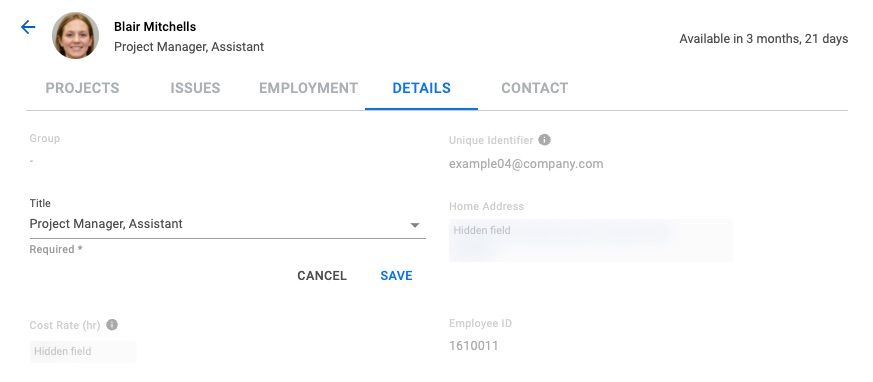Screen dimensions: 873x382
Task: Go to the CONTACT tab
Action: tap(534, 88)
